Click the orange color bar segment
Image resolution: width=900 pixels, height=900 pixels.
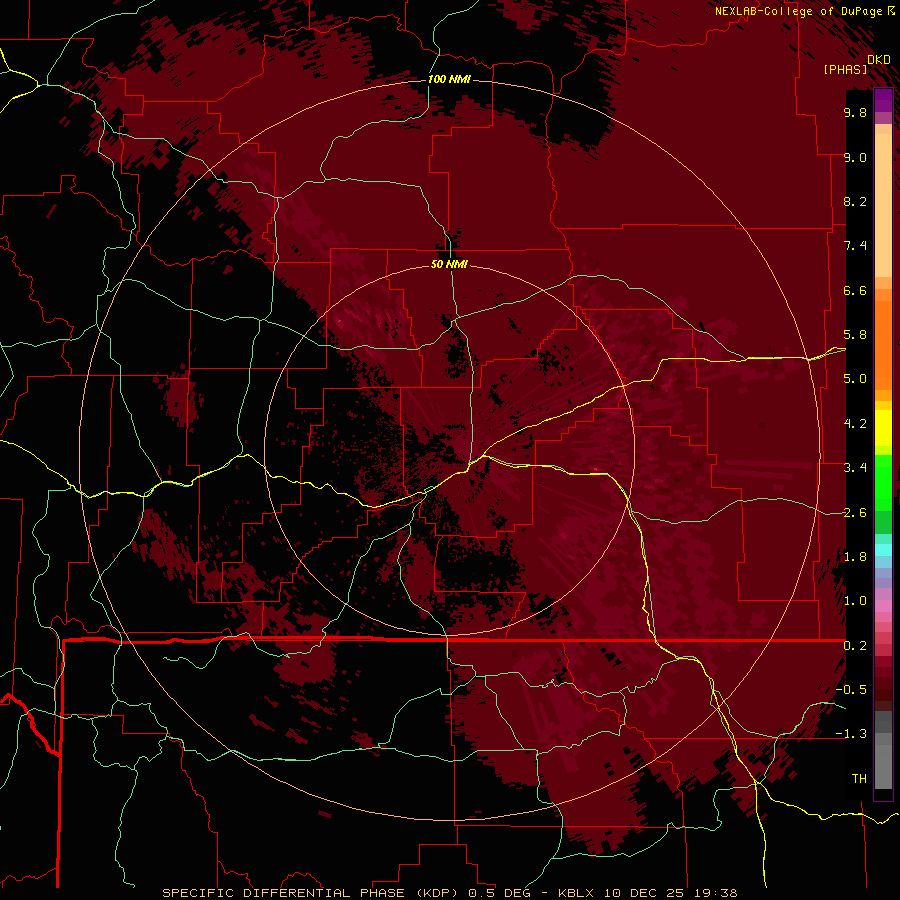click(x=883, y=346)
